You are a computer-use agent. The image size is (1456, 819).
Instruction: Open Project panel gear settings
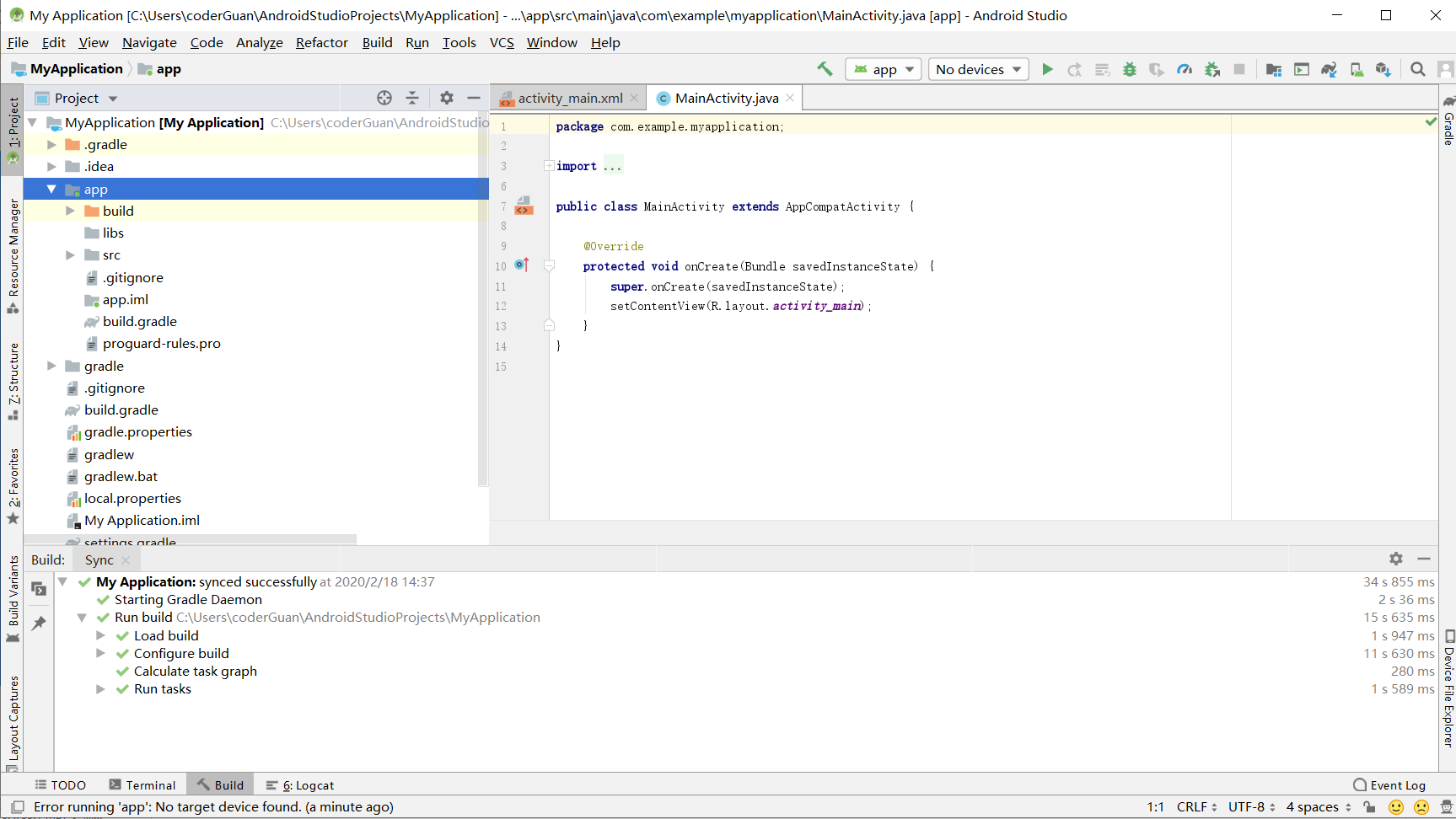click(447, 98)
